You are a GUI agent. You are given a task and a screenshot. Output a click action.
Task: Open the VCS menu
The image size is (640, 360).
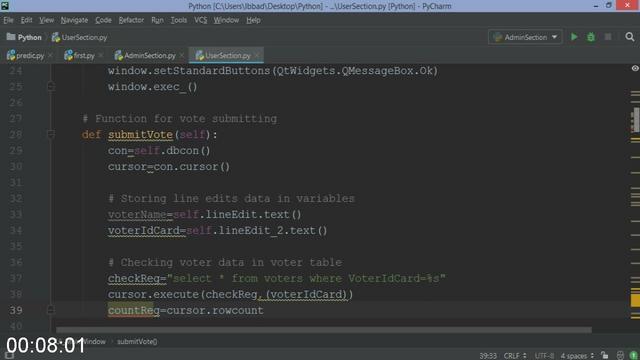click(200, 20)
